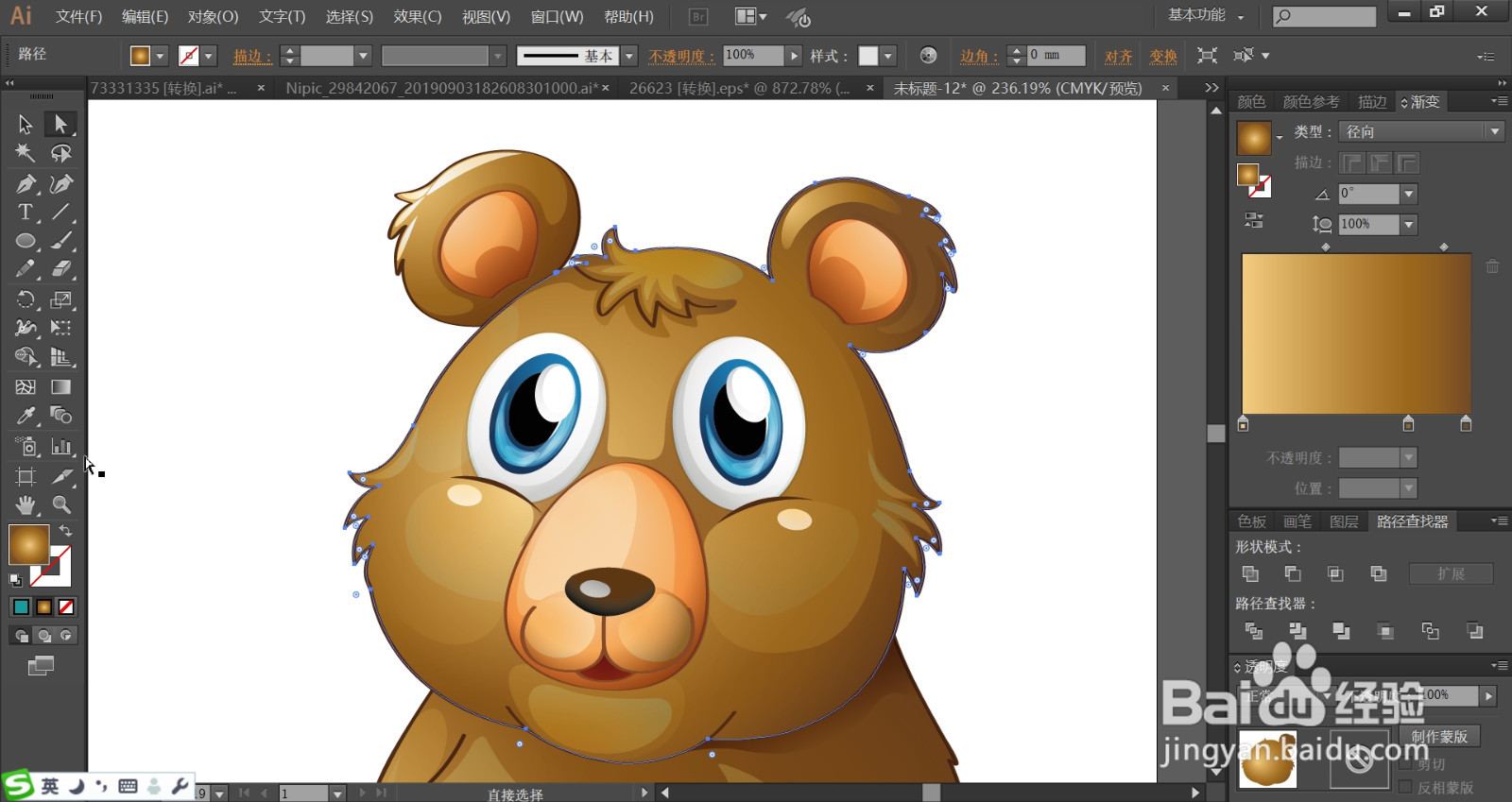Open the 对象(O) menu
Image resolution: width=1512 pixels, height=802 pixels.
click(213, 16)
